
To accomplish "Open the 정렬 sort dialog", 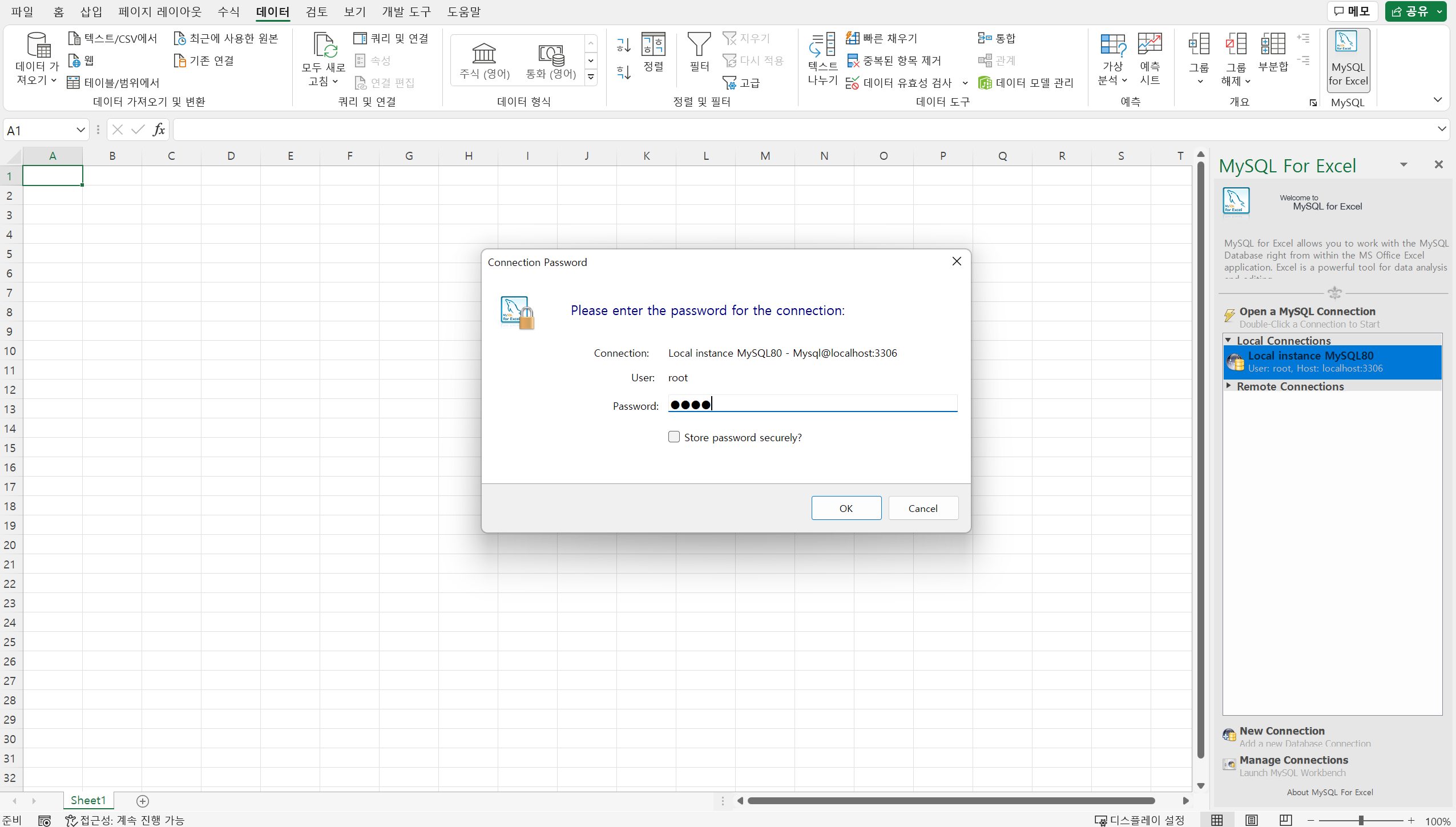I will click(x=654, y=52).
